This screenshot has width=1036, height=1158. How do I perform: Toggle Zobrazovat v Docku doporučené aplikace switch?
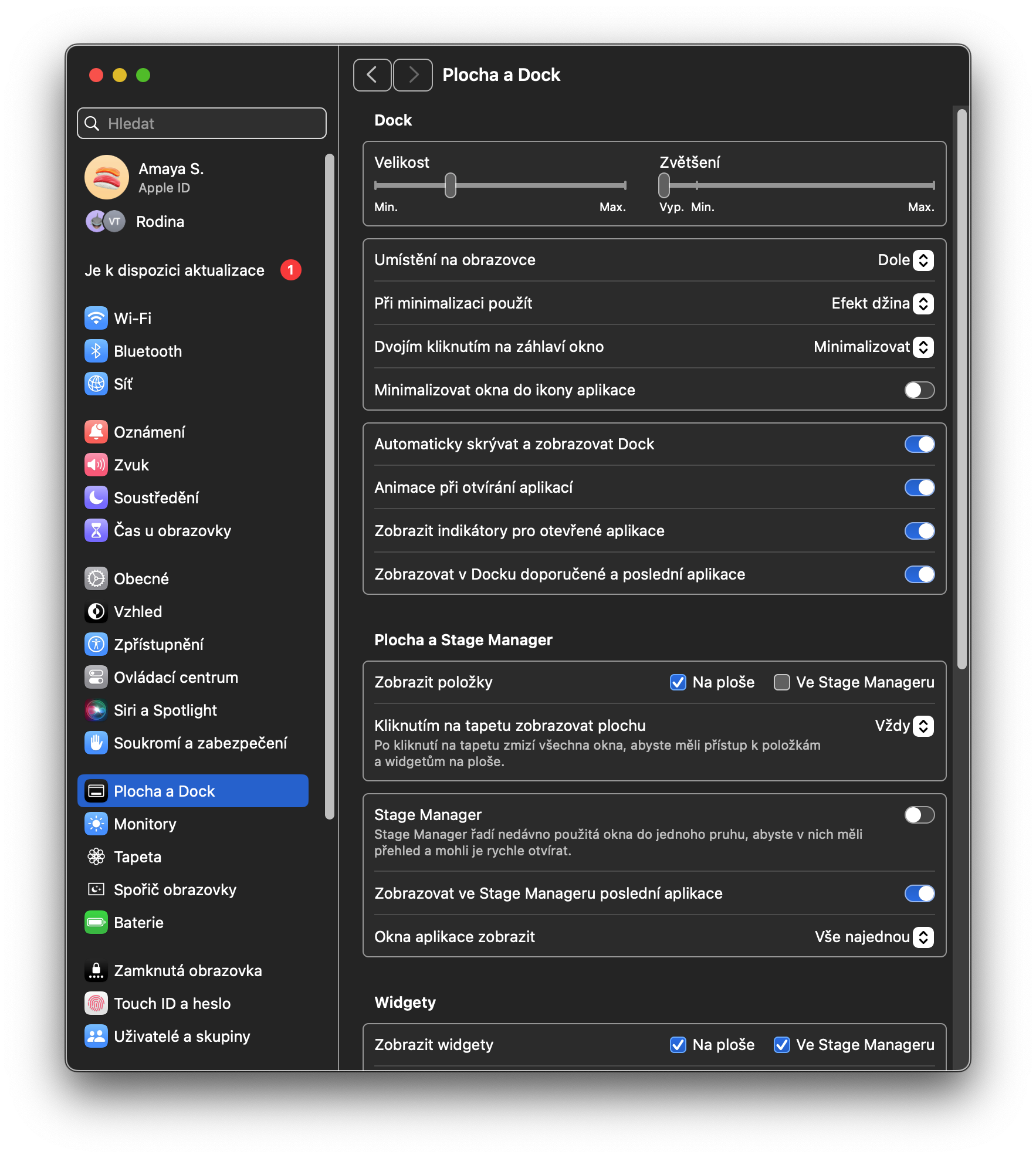pyautogui.click(x=919, y=574)
